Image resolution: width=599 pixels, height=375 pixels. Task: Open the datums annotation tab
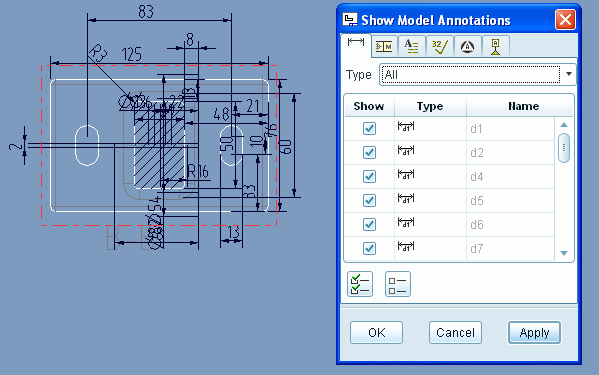(495, 47)
